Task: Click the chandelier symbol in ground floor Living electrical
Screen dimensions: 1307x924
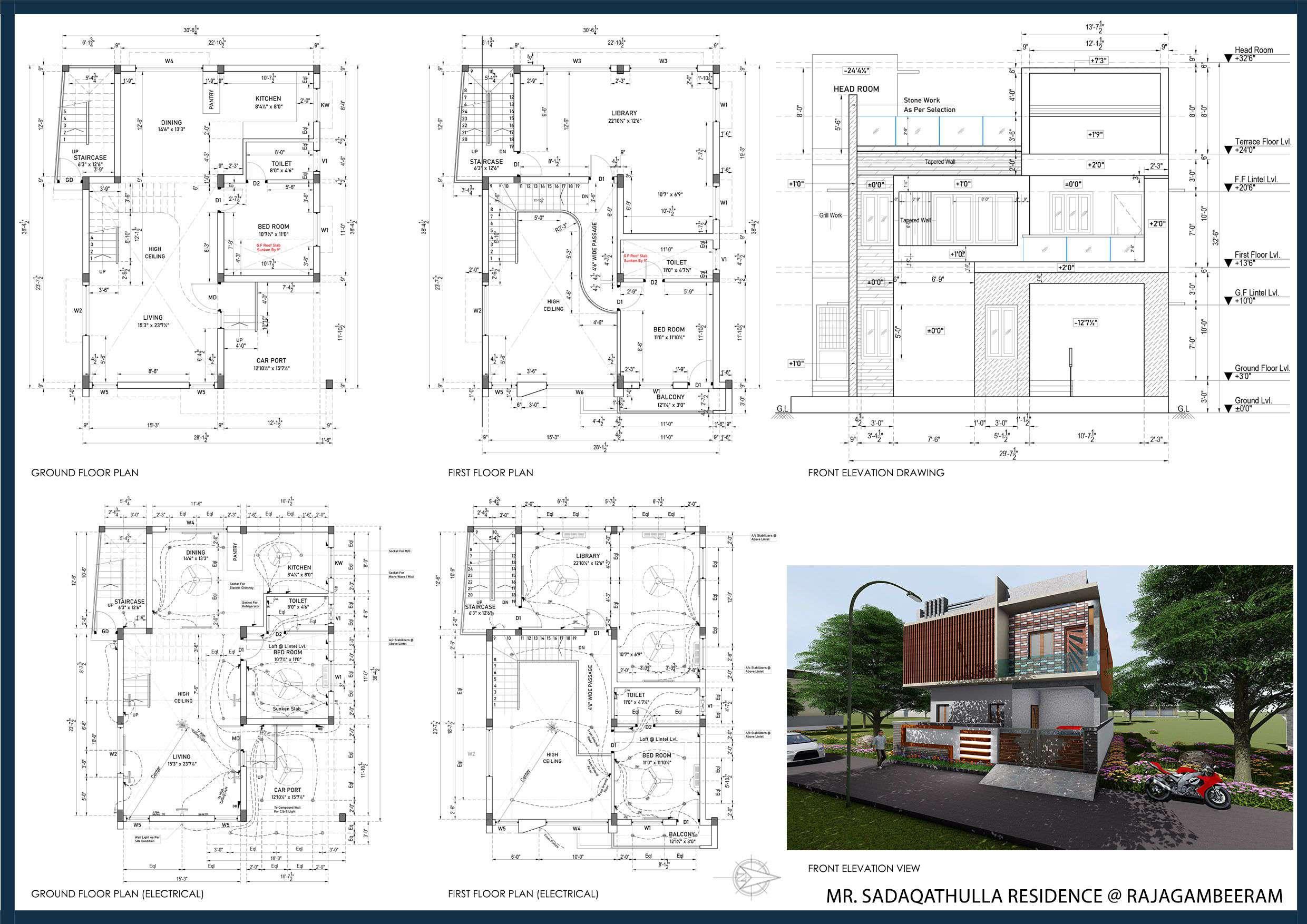Action: [x=182, y=725]
